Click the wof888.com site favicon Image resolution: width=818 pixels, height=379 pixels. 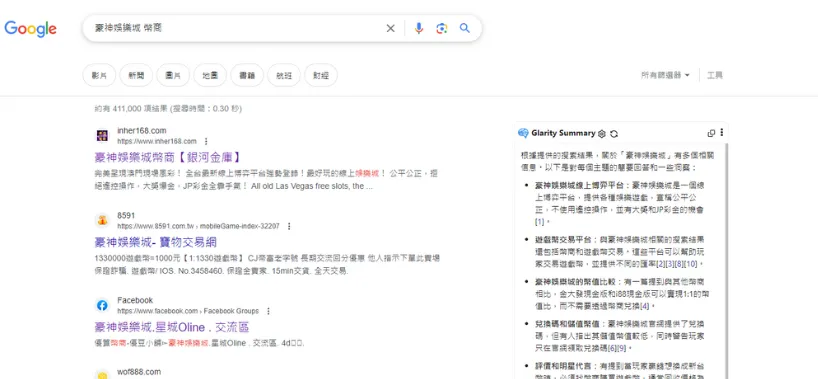[102, 375]
